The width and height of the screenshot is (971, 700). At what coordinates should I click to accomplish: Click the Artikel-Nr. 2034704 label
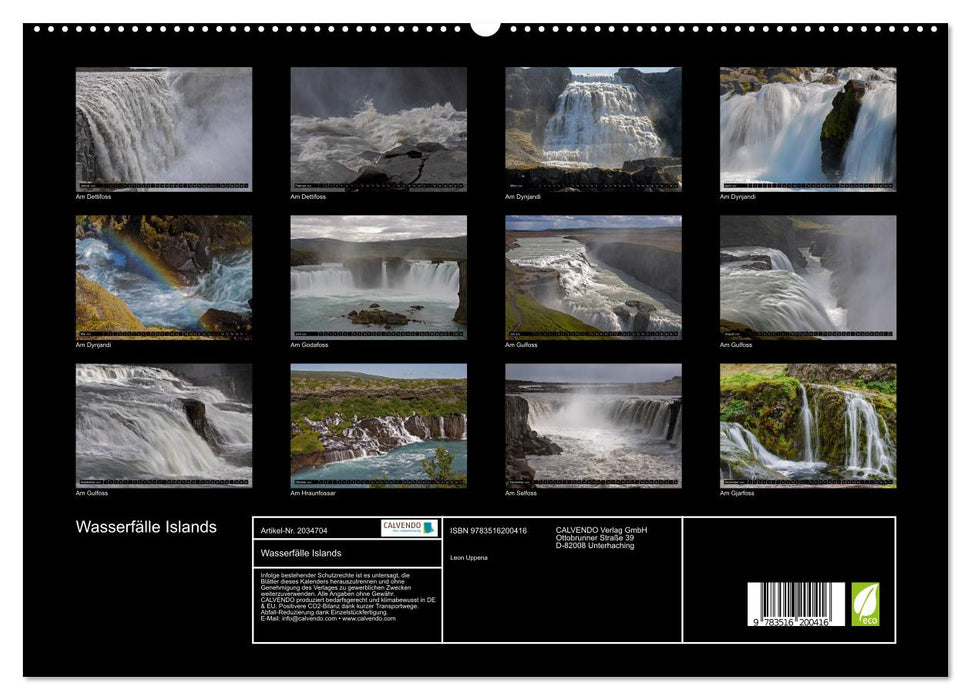coord(295,530)
